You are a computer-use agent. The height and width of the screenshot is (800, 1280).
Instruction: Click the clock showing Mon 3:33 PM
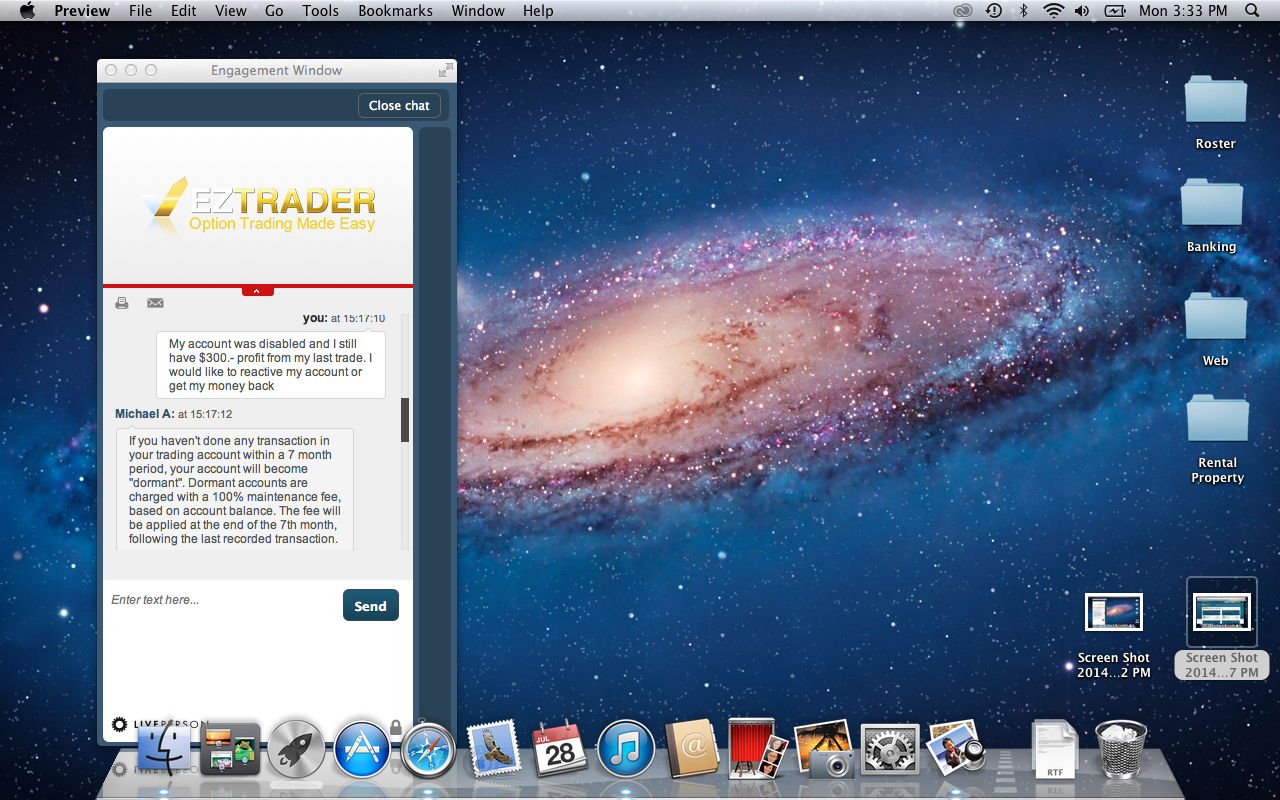(1183, 11)
